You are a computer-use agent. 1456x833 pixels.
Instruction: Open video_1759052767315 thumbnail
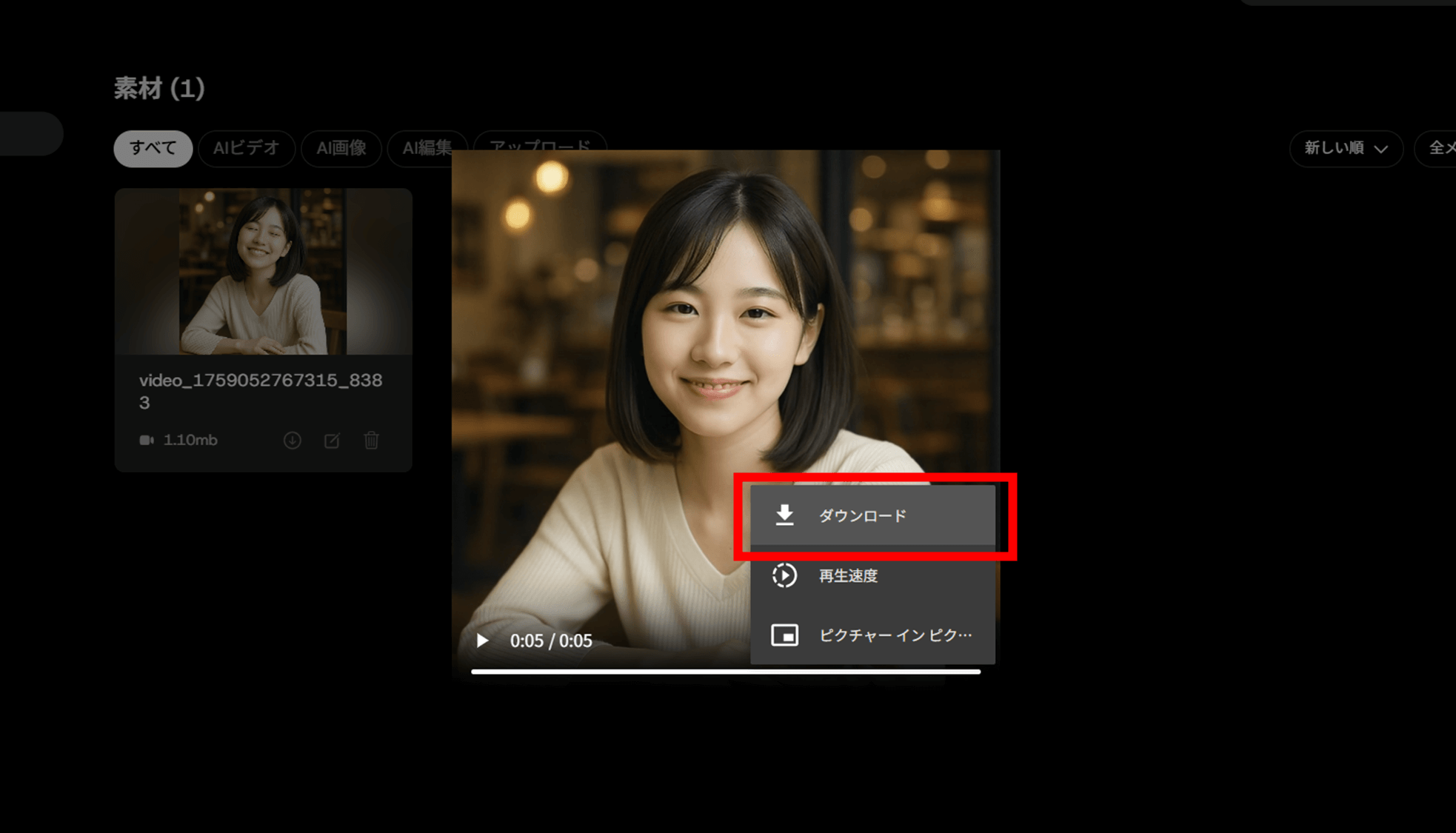263,271
